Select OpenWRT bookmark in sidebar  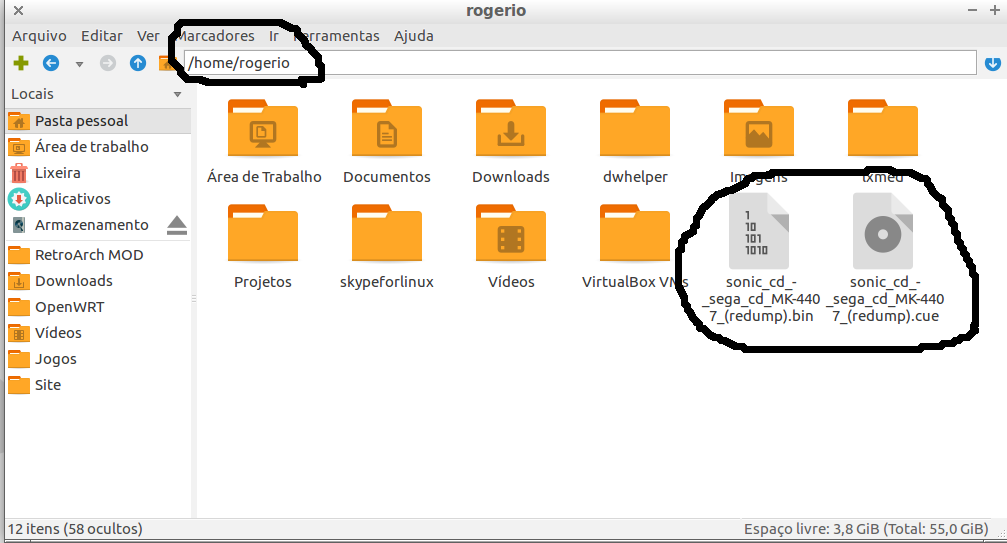click(69, 307)
